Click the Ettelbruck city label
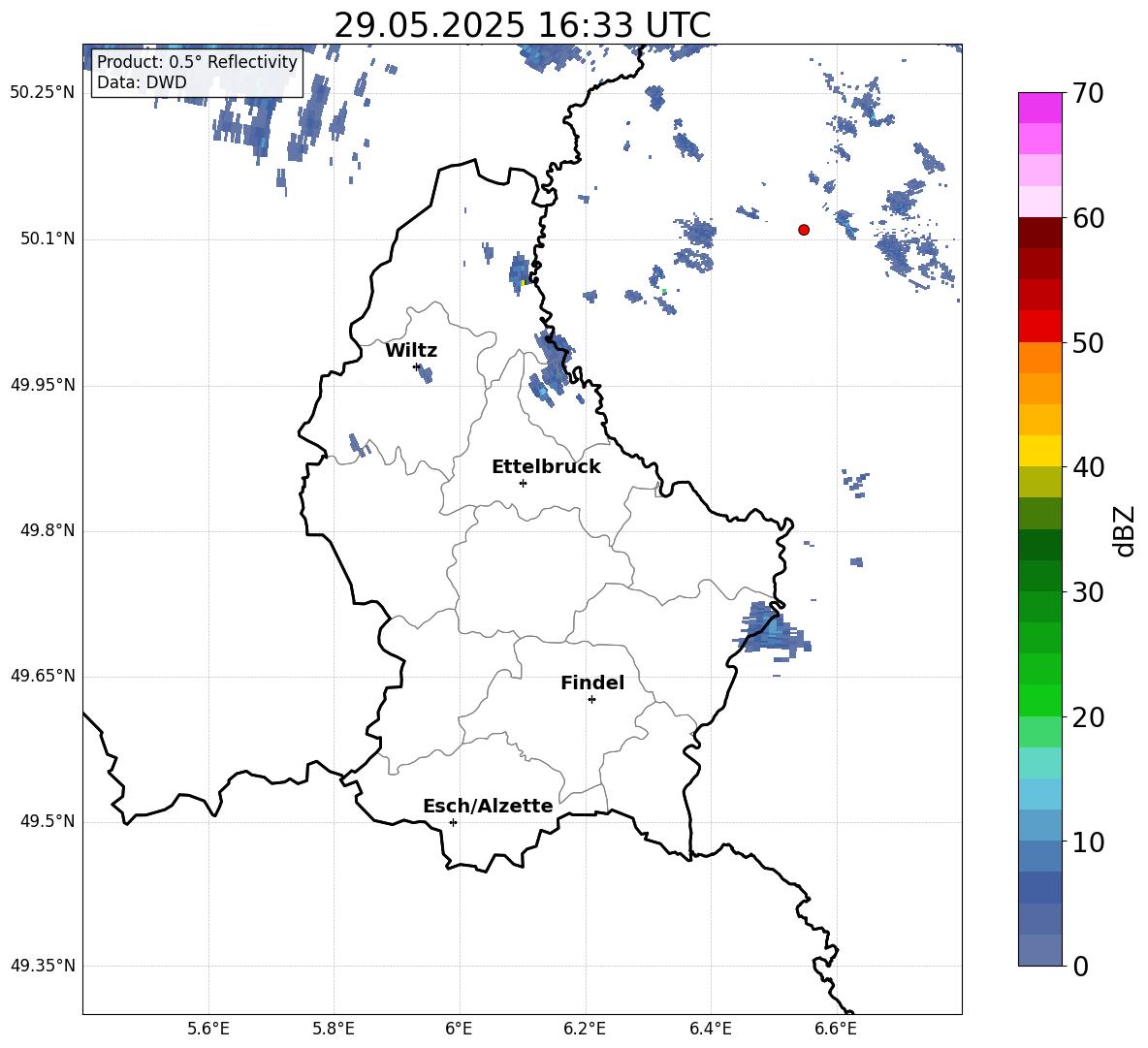Viewport: 1148px width, 1048px height. (546, 467)
